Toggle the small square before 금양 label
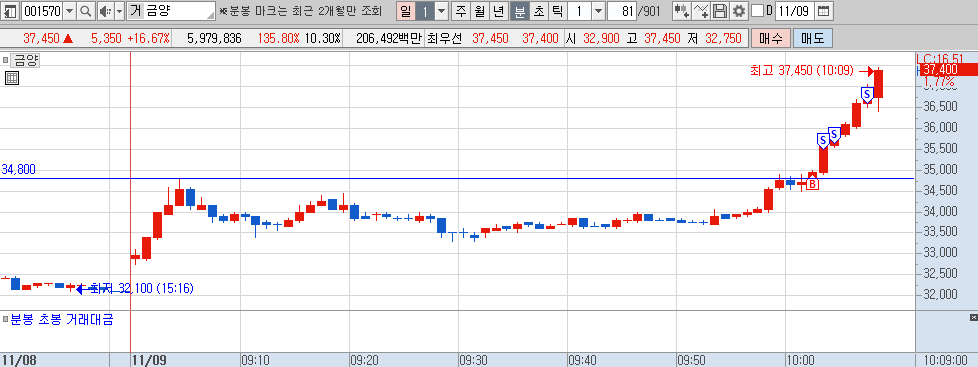Viewport: 978px width, 367px height. click(x=6, y=61)
